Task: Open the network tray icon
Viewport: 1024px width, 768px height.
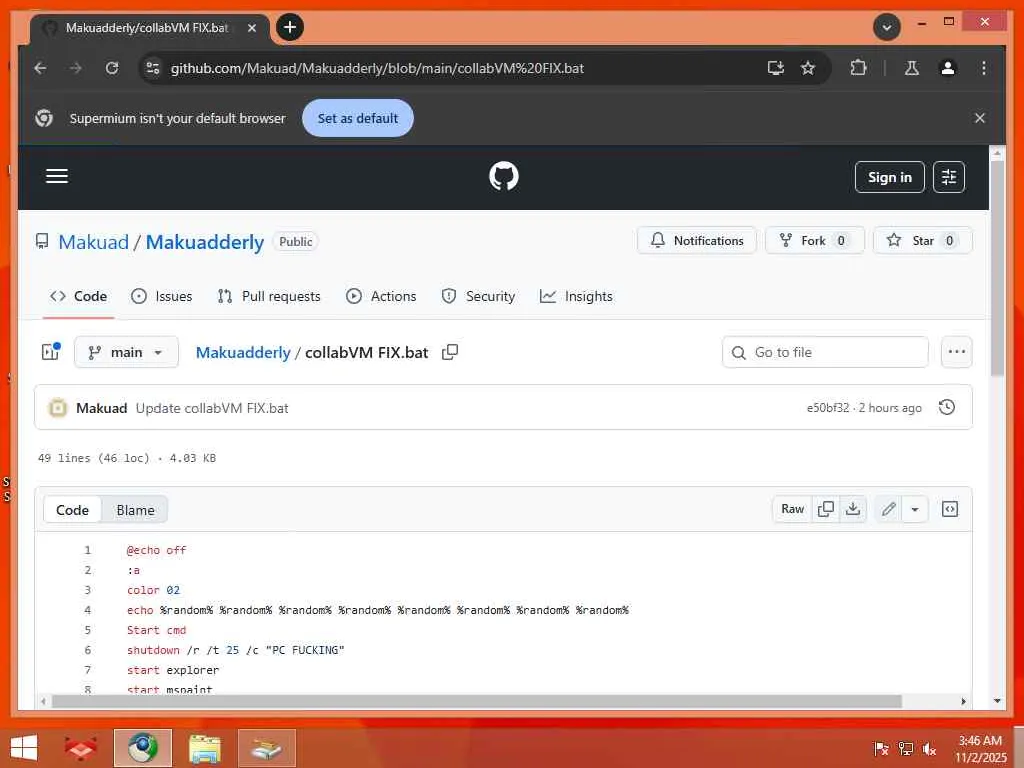Action: coord(906,749)
